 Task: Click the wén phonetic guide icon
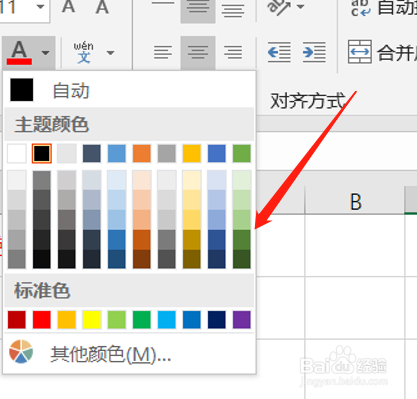[x=84, y=52]
